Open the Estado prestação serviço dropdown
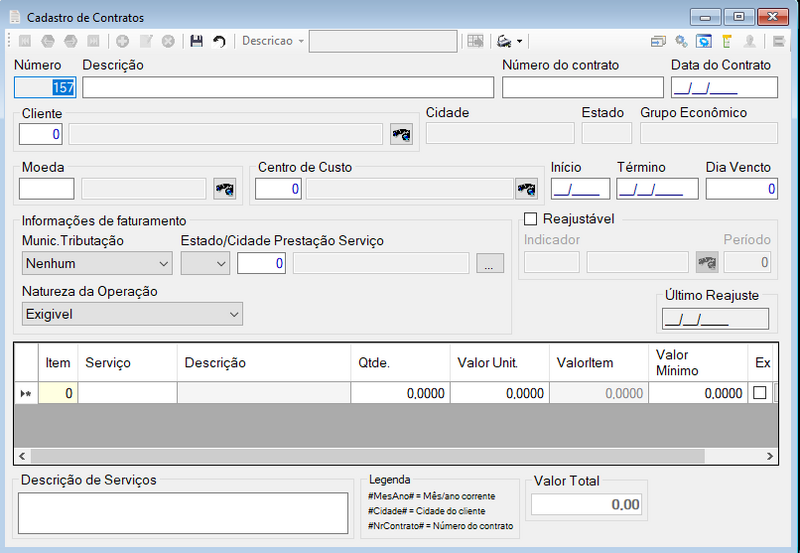Image resolution: width=800 pixels, height=553 pixels. click(x=205, y=263)
